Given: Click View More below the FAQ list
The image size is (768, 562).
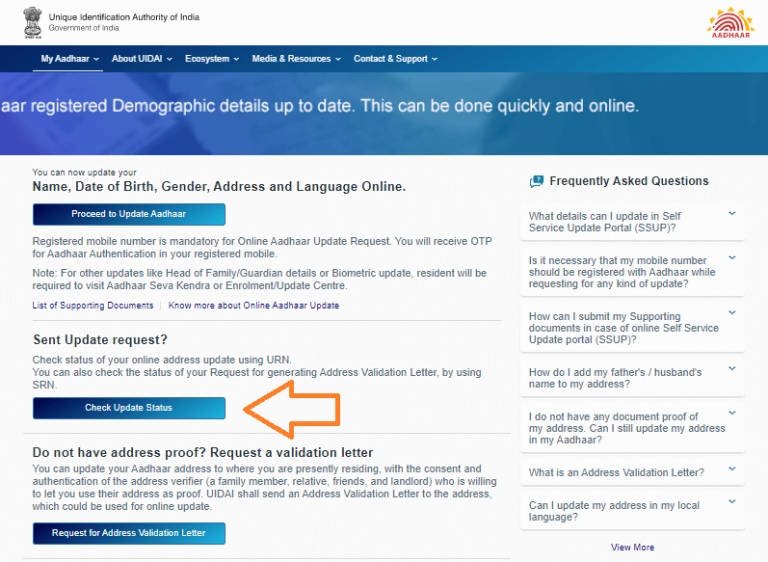Looking at the screenshot, I should pos(632,547).
